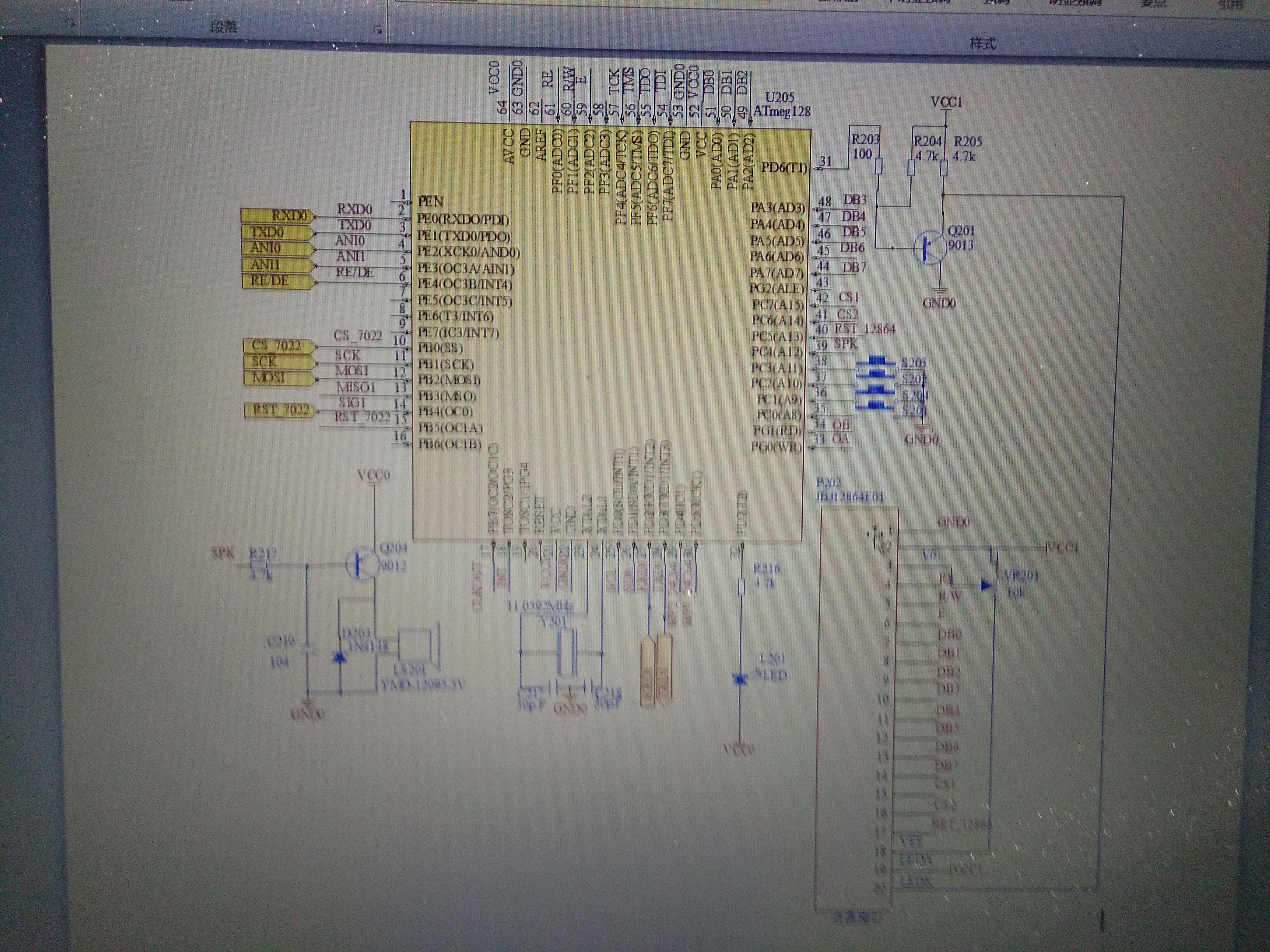Click the PB6(OC1B) pin label
Image resolution: width=1270 pixels, height=952 pixels.
point(449,444)
